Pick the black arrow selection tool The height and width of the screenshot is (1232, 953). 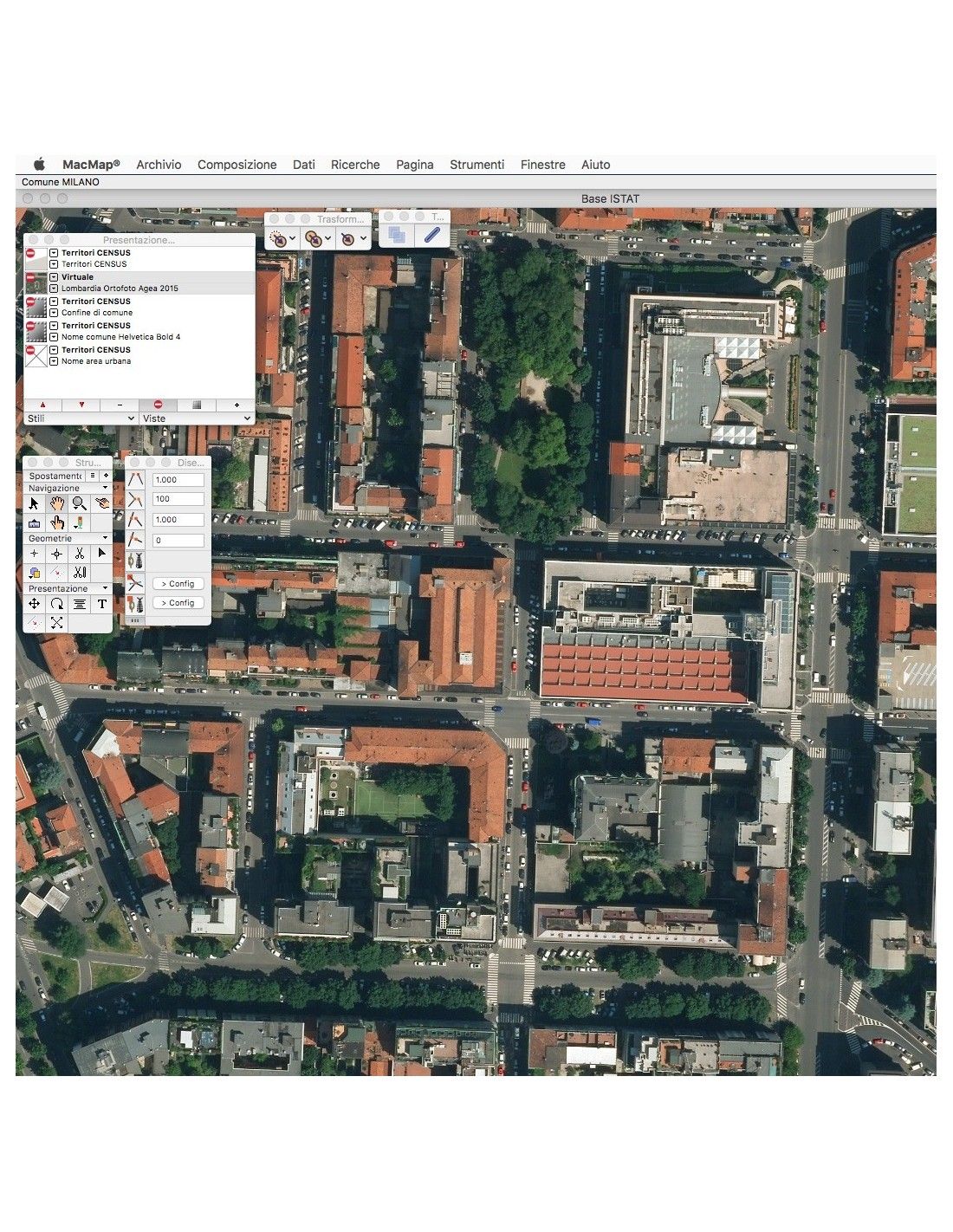click(x=35, y=503)
